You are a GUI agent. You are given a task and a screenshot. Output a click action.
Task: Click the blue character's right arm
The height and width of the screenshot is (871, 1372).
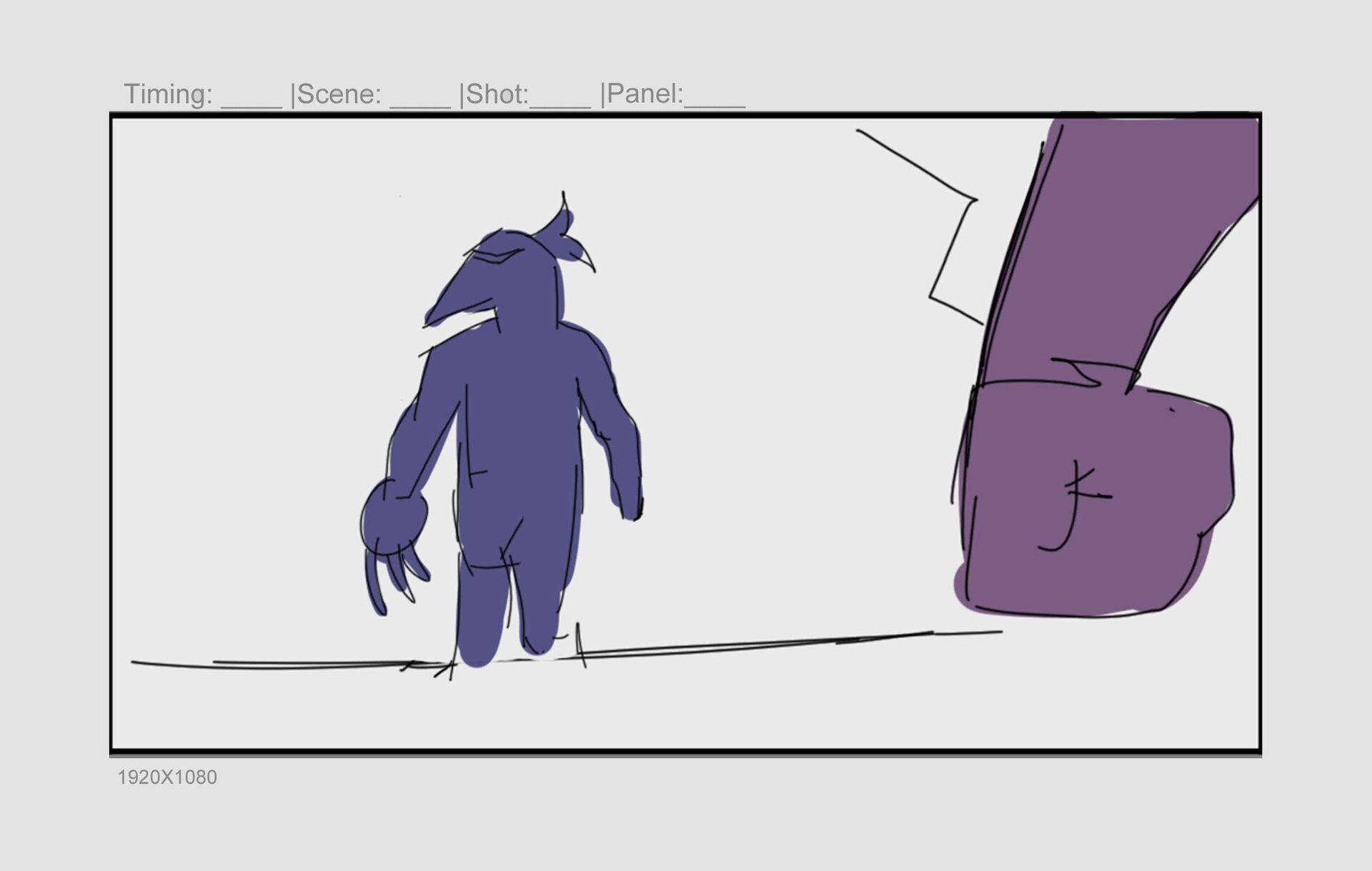(618, 443)
